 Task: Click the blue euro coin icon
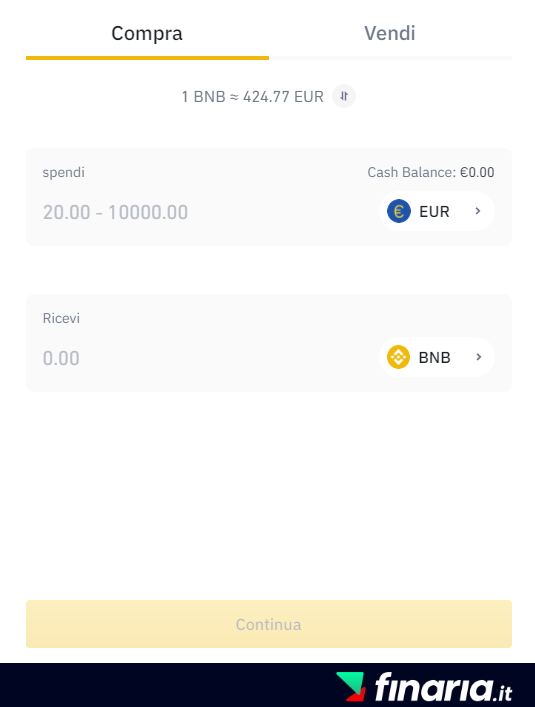pyautogui.click(x=399, y=211)
